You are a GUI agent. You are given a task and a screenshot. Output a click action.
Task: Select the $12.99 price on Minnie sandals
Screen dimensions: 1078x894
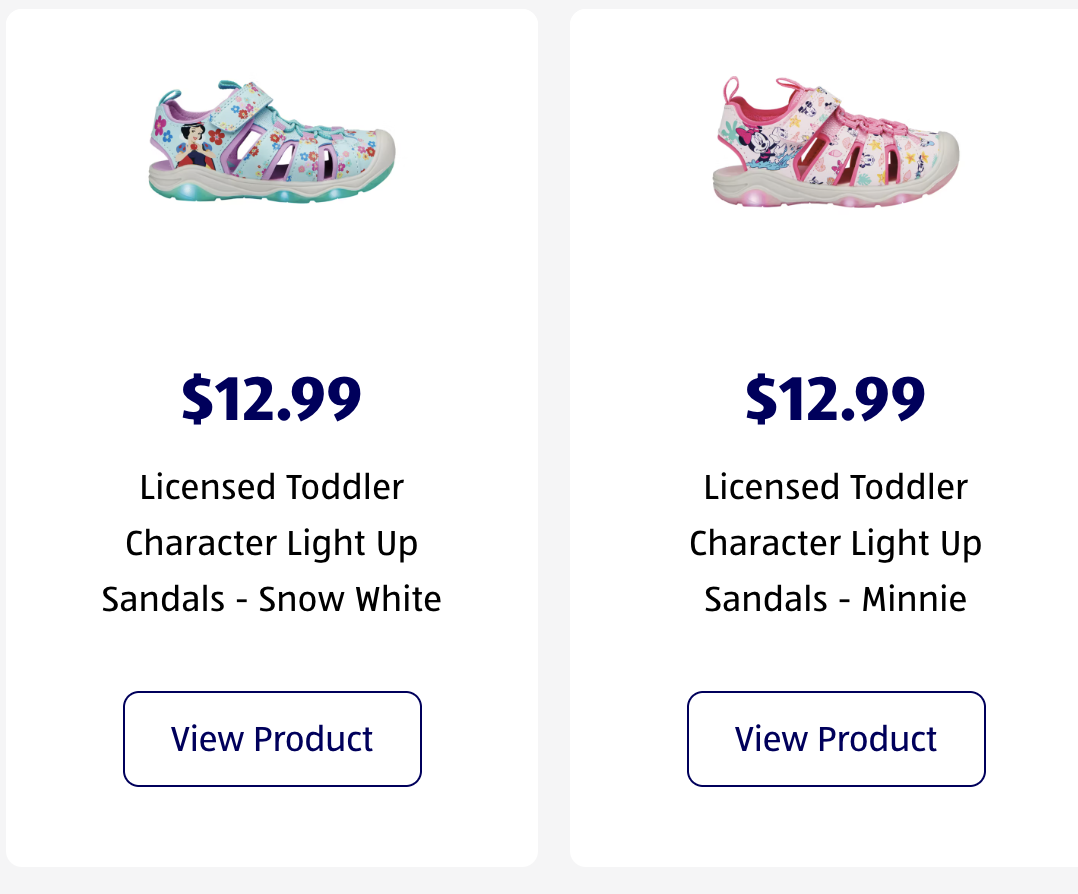click(x=835, y=398)
